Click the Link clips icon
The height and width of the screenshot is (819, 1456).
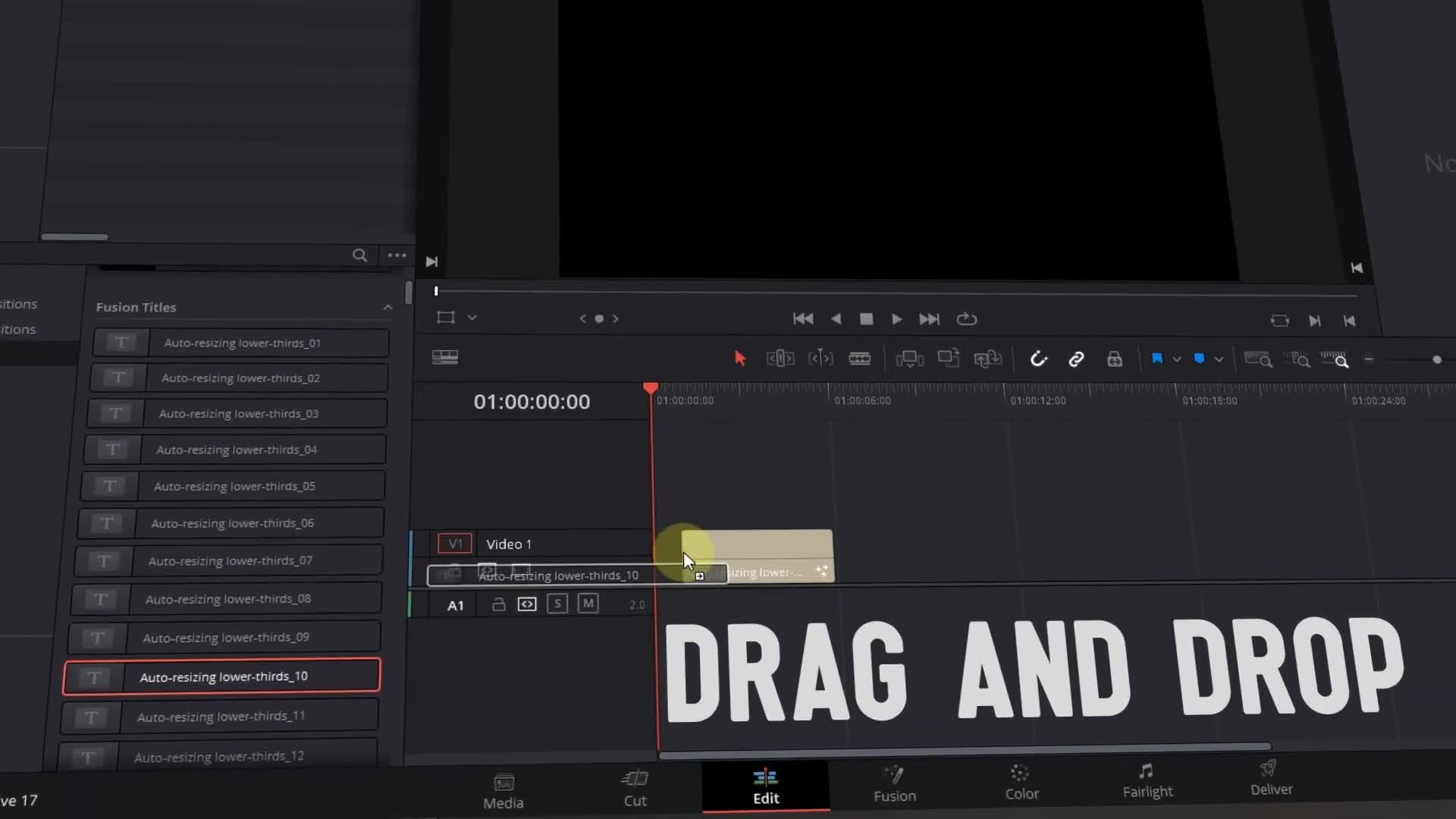[x=1076, y=359]
